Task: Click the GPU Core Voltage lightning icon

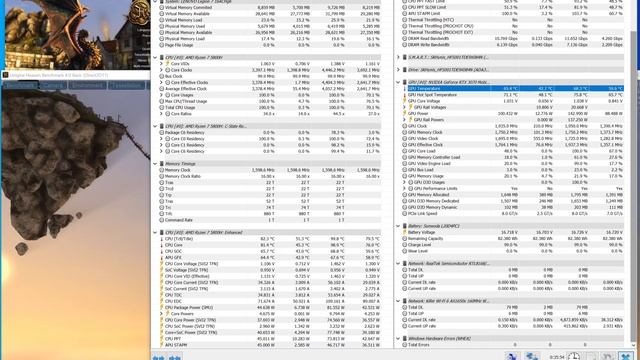Action: [x=404, y=101]
